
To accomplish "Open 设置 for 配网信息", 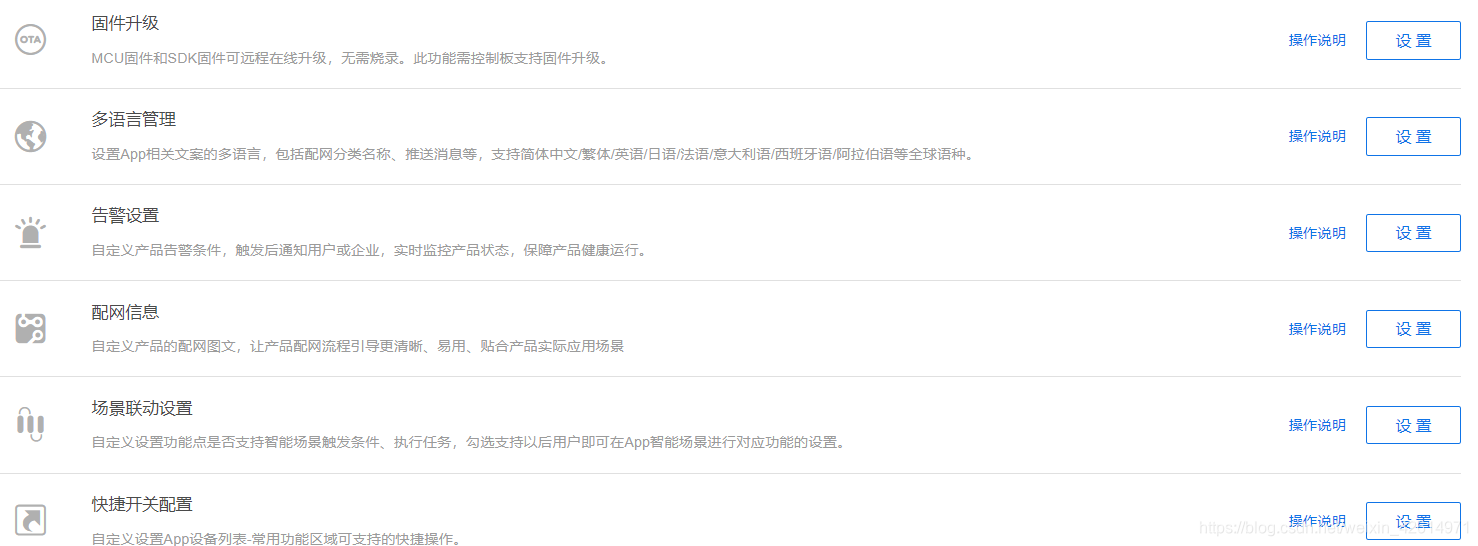I will [x=1413, y=329].
